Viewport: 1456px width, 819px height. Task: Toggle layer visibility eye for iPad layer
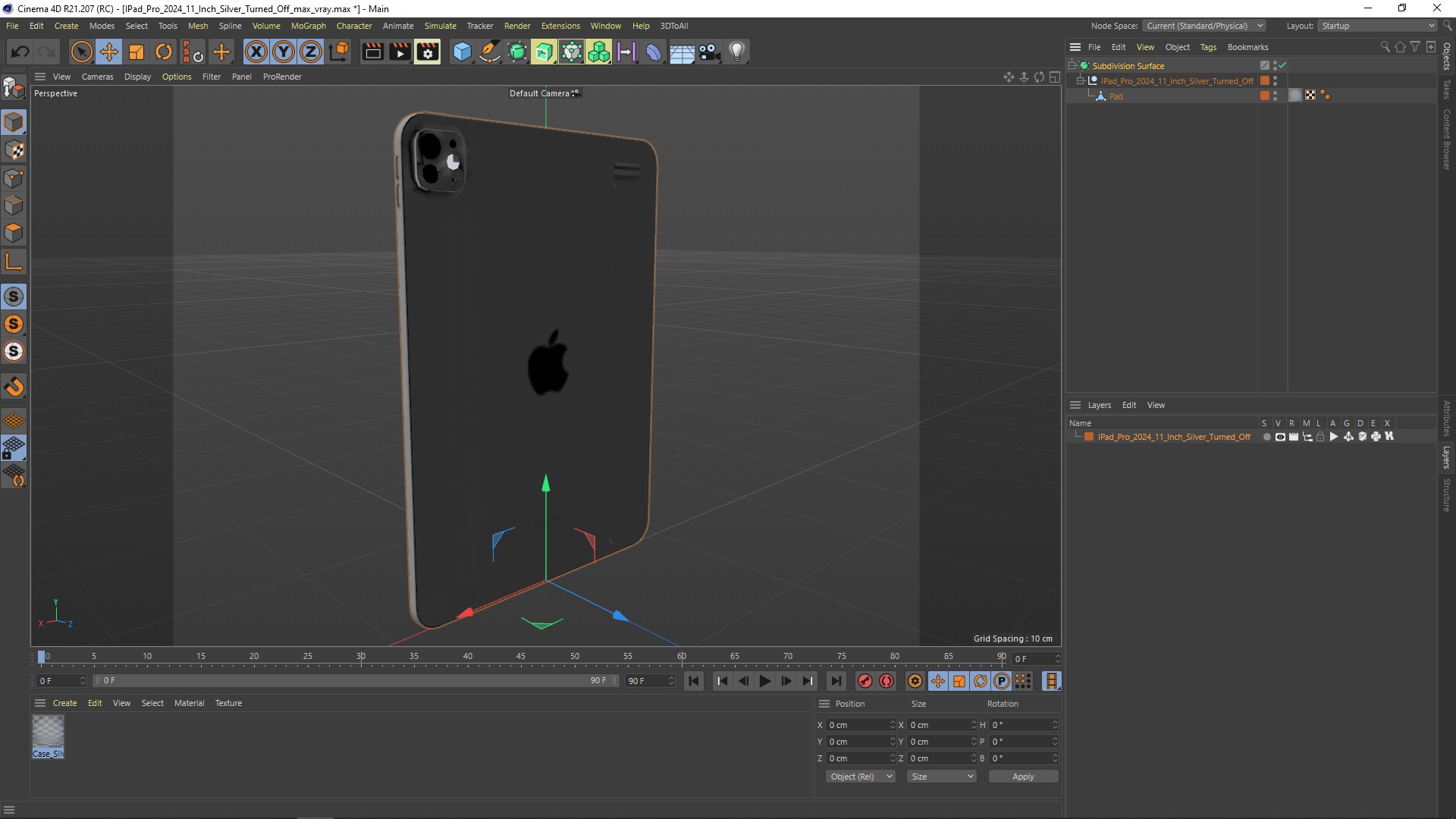1280,437
